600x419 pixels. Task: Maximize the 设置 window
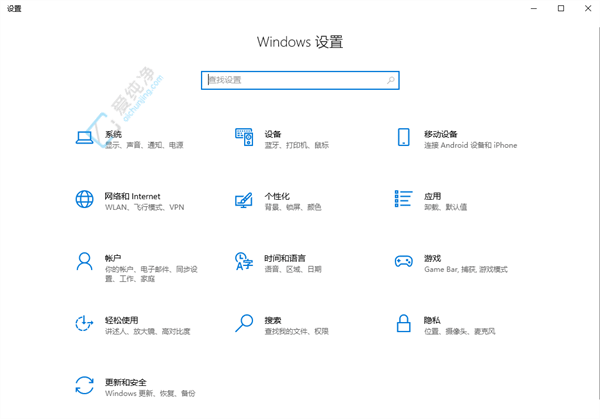tap(561, 8)
